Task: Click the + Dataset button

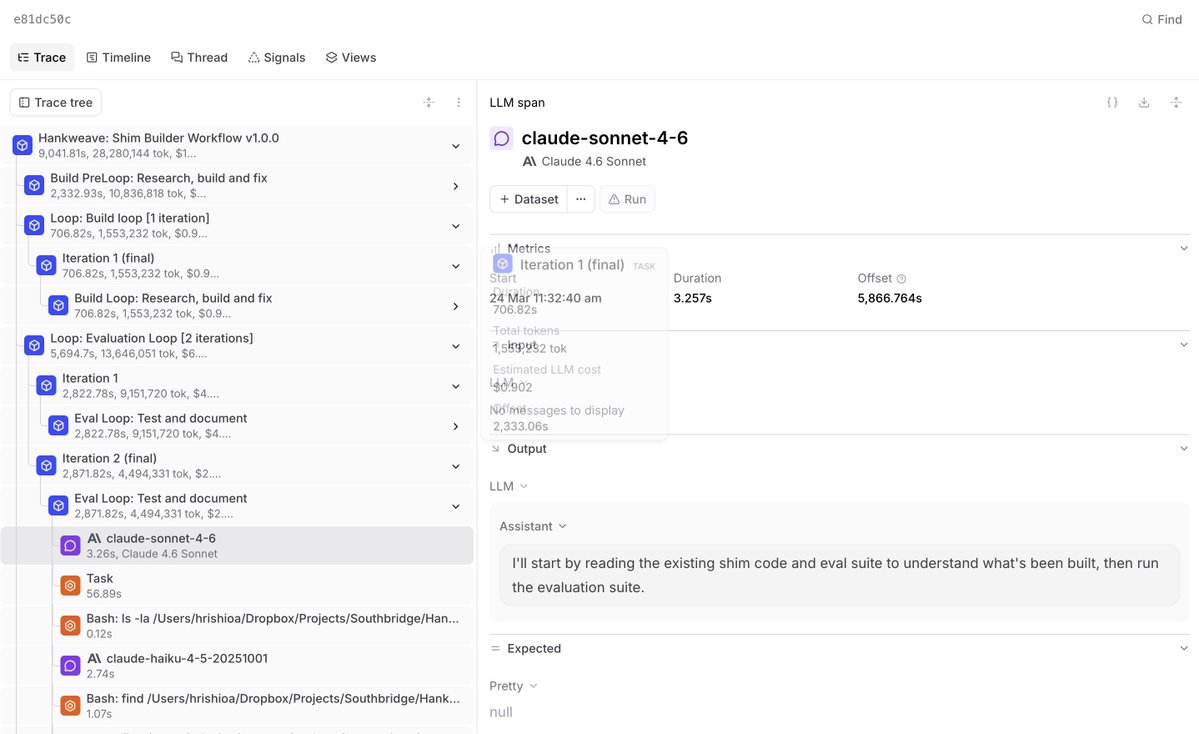Action: pos(528,200)
